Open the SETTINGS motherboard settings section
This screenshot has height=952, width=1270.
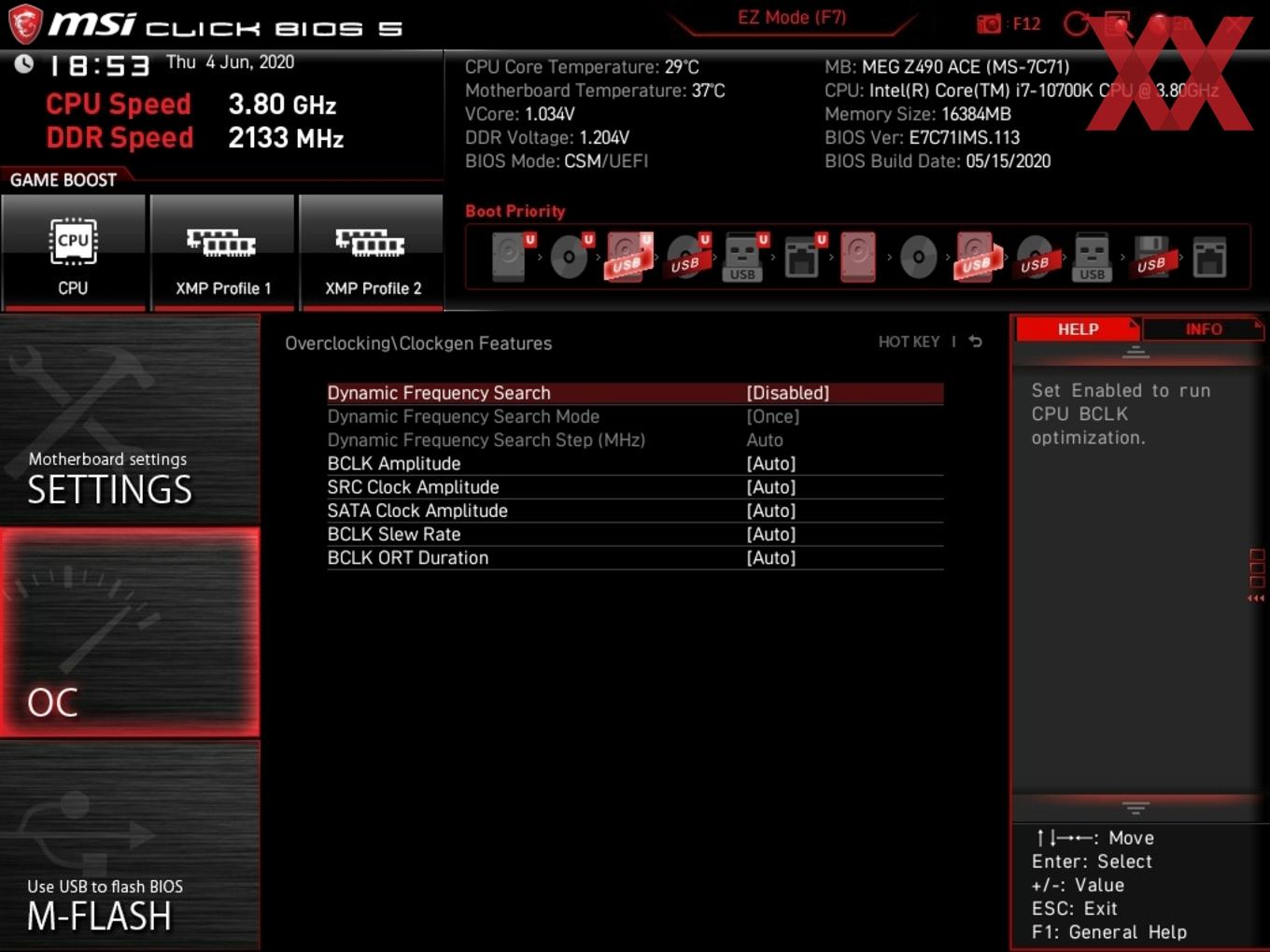click(130, 420)
